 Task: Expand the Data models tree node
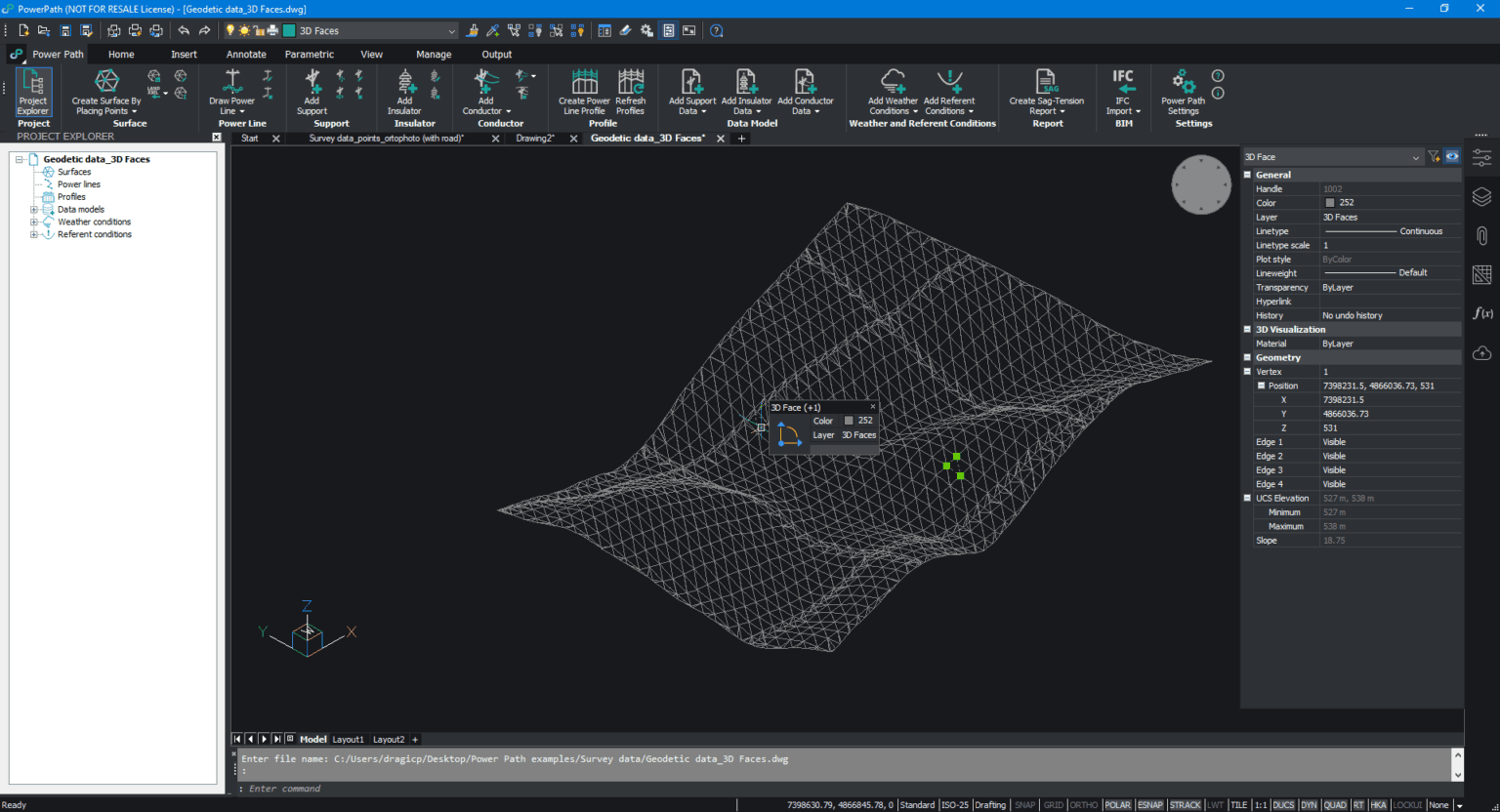[x=33, y=210]
